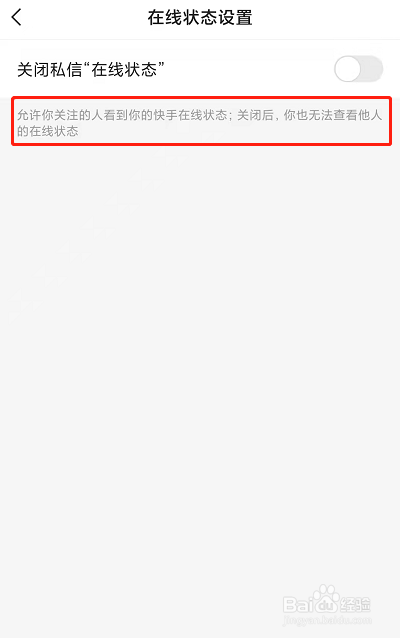Toggle the 关闭私信"在线状态" switch
This screenshot has height=638, width=400.
click(x=358, y=69)
